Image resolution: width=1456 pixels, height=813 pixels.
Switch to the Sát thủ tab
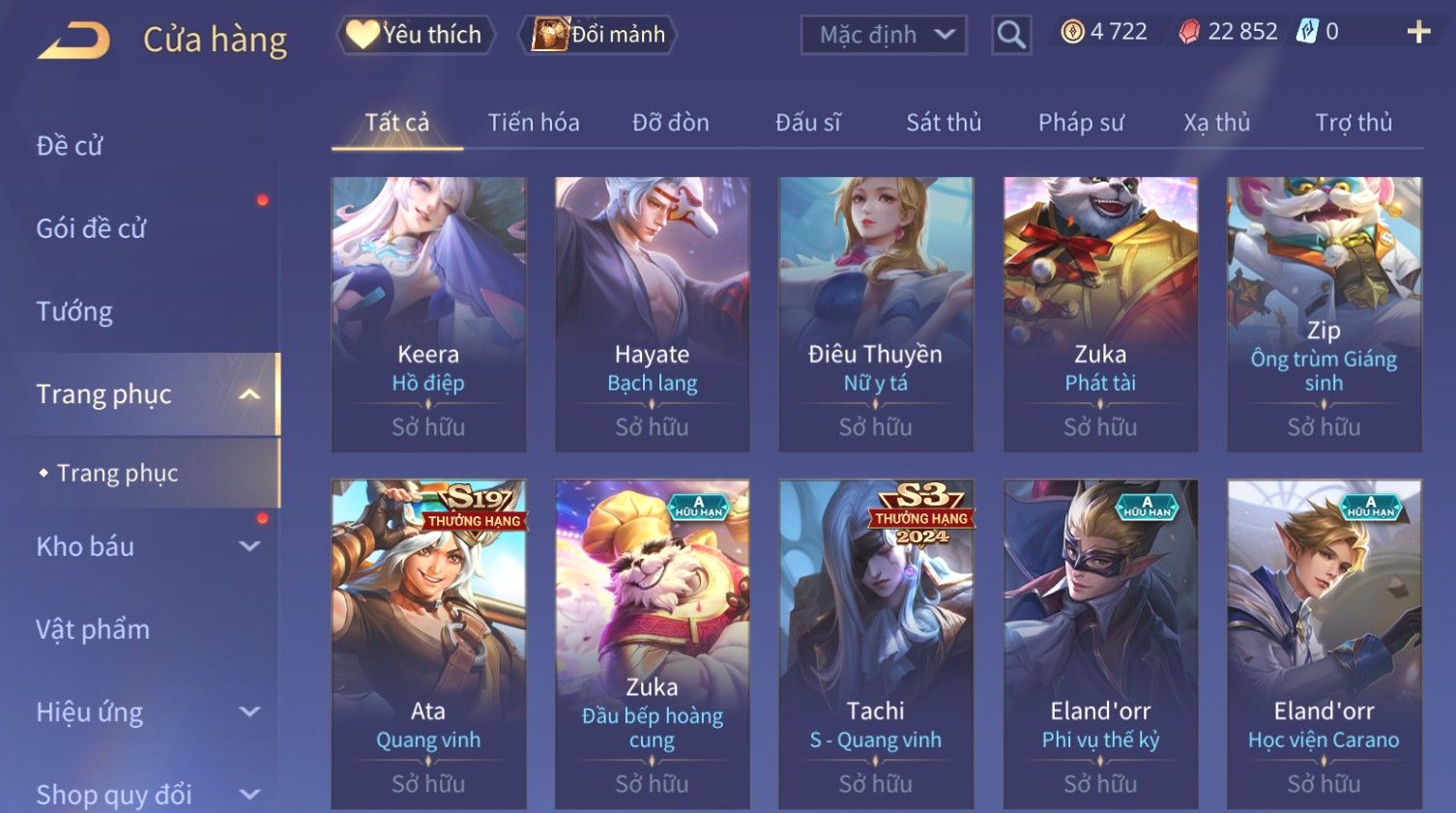pyautogui.click(x=944, y=123)
